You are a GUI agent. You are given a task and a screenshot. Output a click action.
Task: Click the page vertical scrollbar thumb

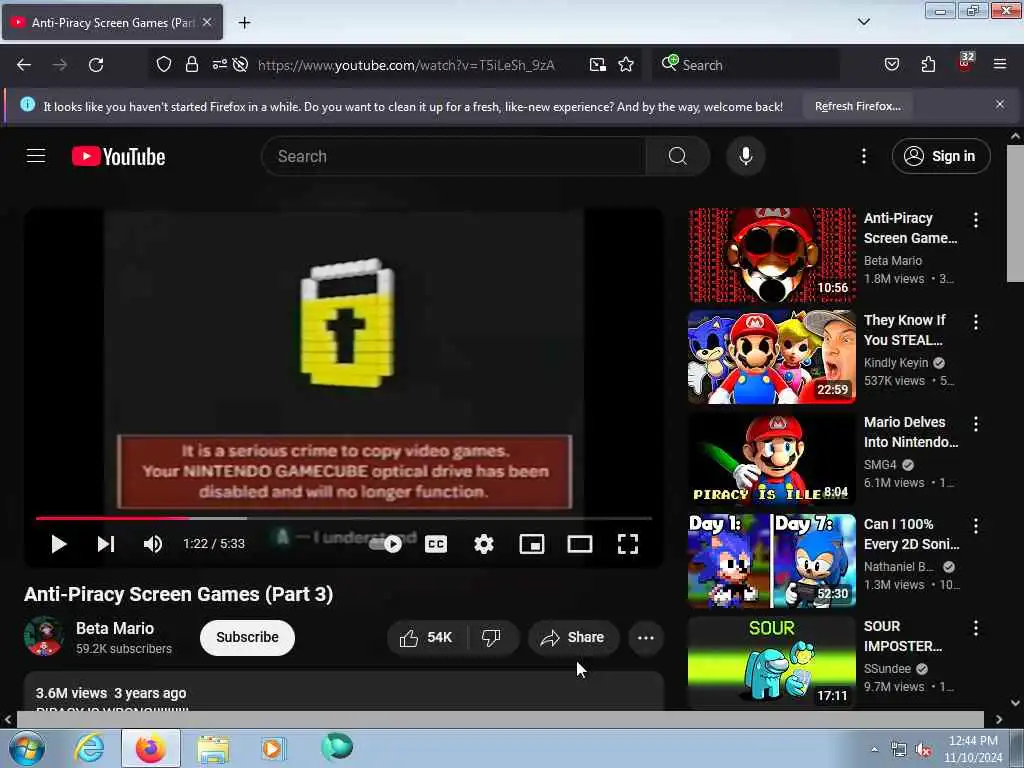click(1015, 214)
